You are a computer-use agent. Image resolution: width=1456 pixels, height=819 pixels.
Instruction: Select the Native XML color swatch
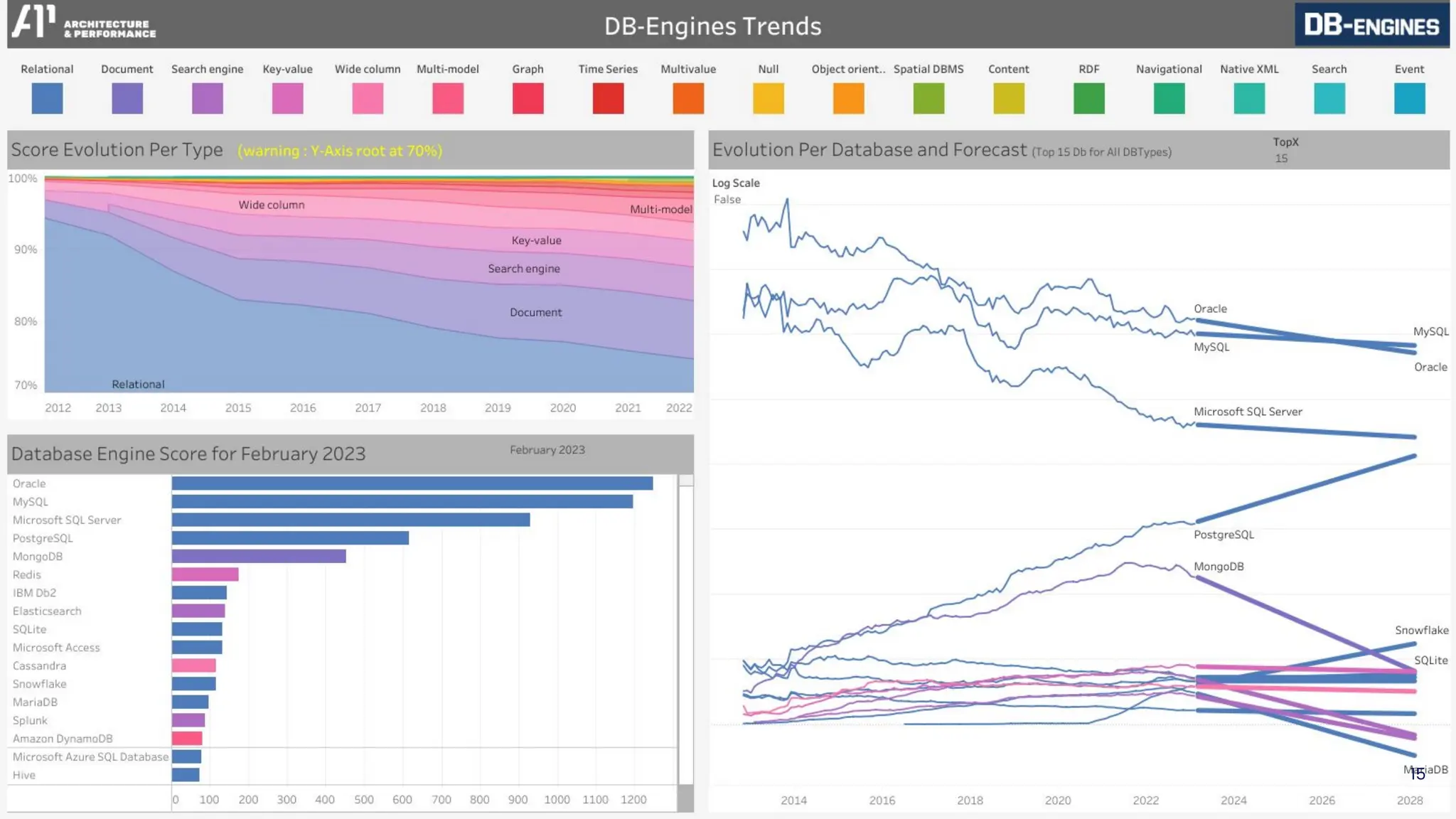1249,98
